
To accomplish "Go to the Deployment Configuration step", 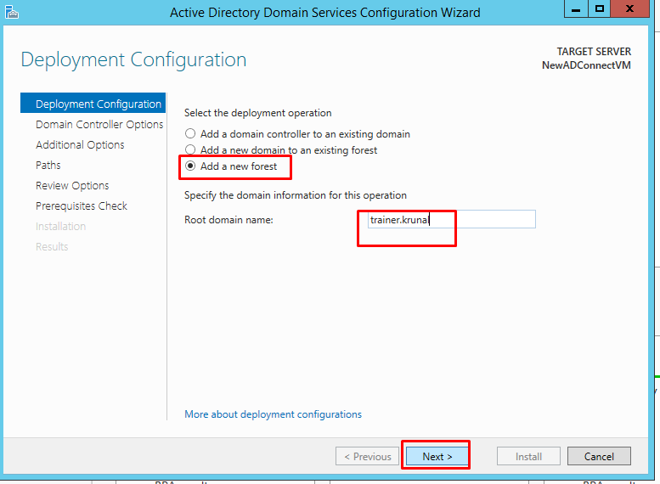I will click(x=97, y=104).
